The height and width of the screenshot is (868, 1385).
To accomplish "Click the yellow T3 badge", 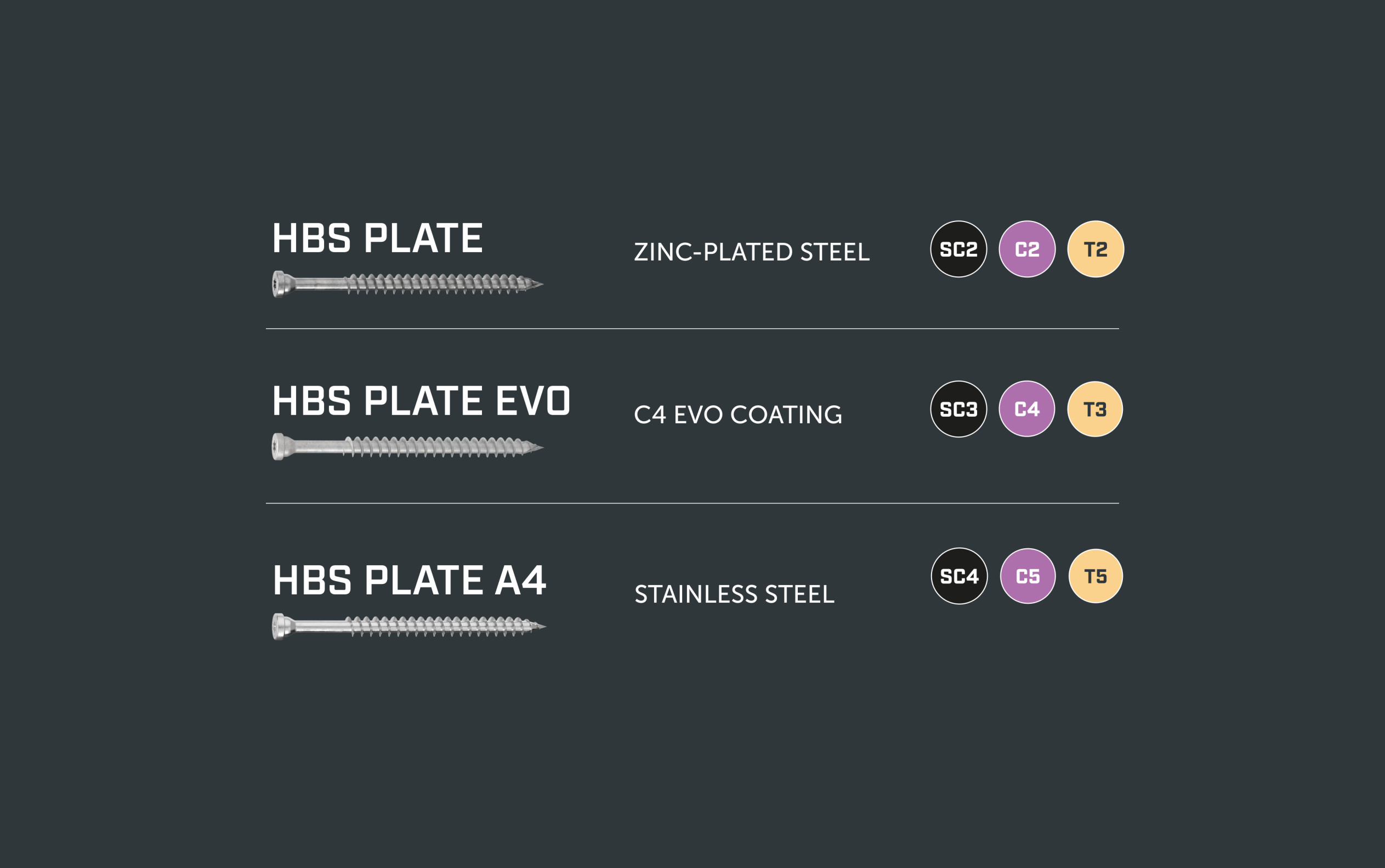I will tap(1094, 409).
